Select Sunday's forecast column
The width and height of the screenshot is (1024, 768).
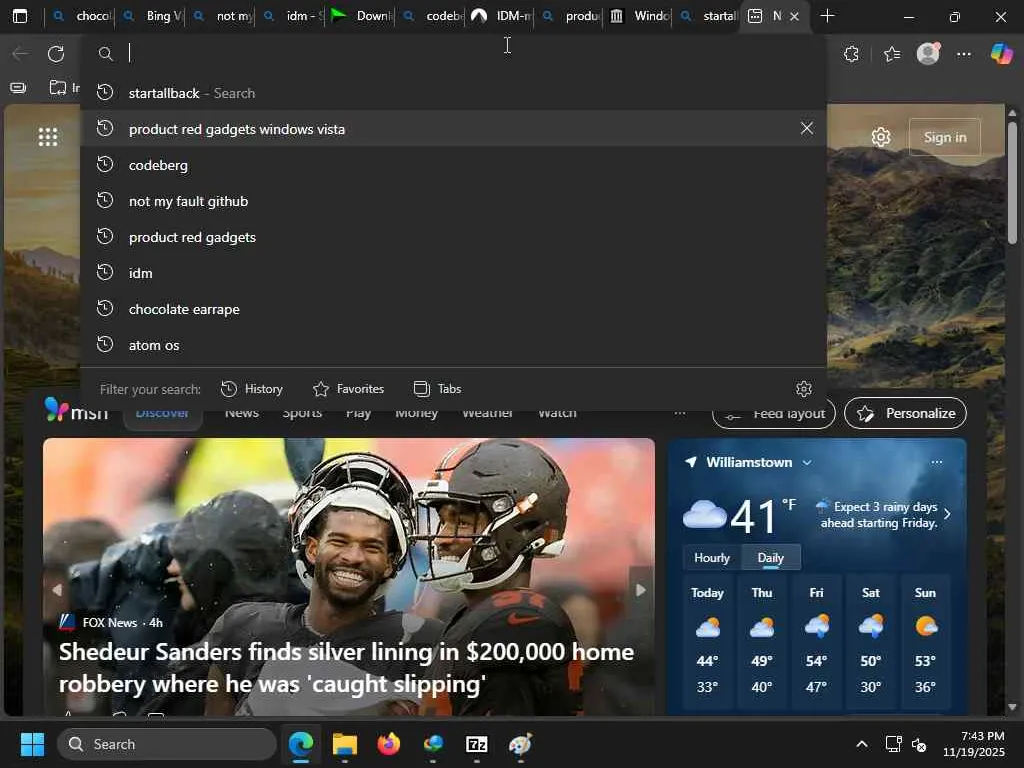(x=925, y=640)
